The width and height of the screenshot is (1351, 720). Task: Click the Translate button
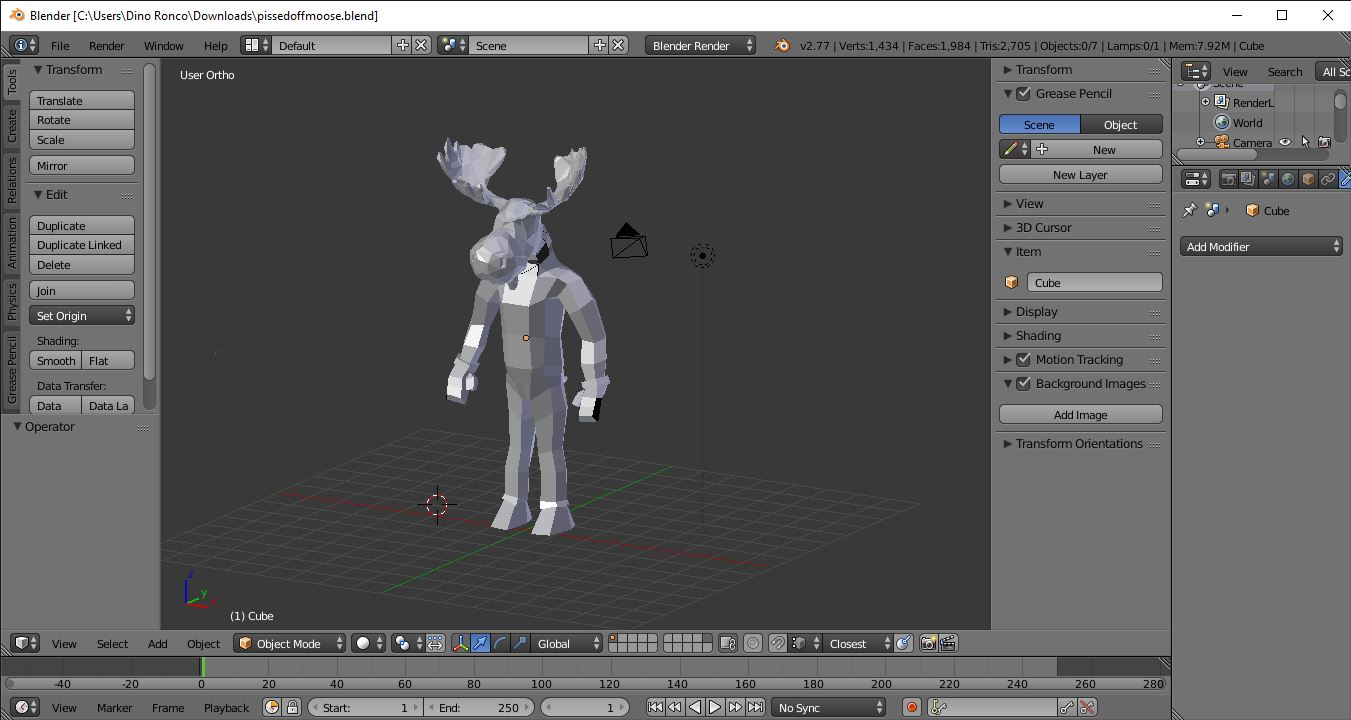(x=82, y=100)
